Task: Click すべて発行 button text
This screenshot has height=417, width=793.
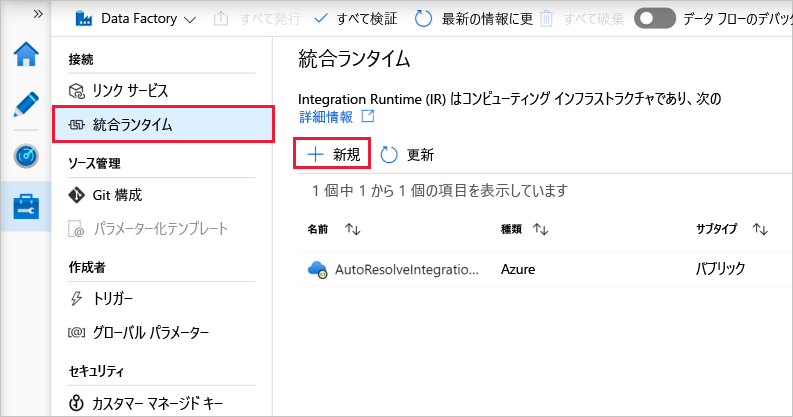Action: (x=270, y=19)
